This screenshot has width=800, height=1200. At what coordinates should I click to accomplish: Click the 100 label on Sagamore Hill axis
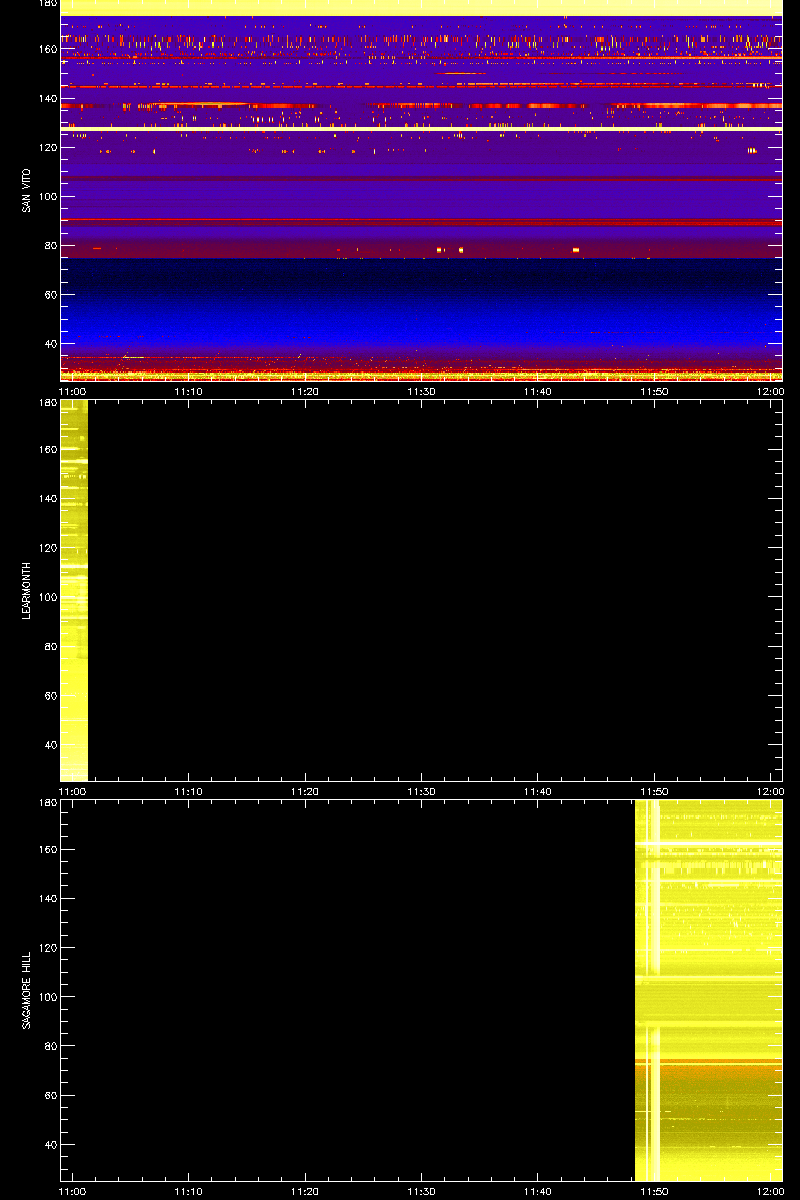click(x=48, y=997)
